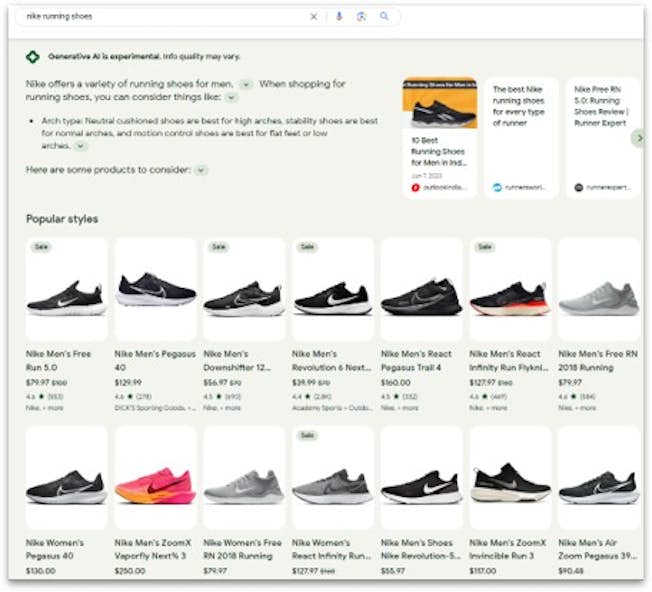Expand the "consider things like" chevron

pos(231,98)
